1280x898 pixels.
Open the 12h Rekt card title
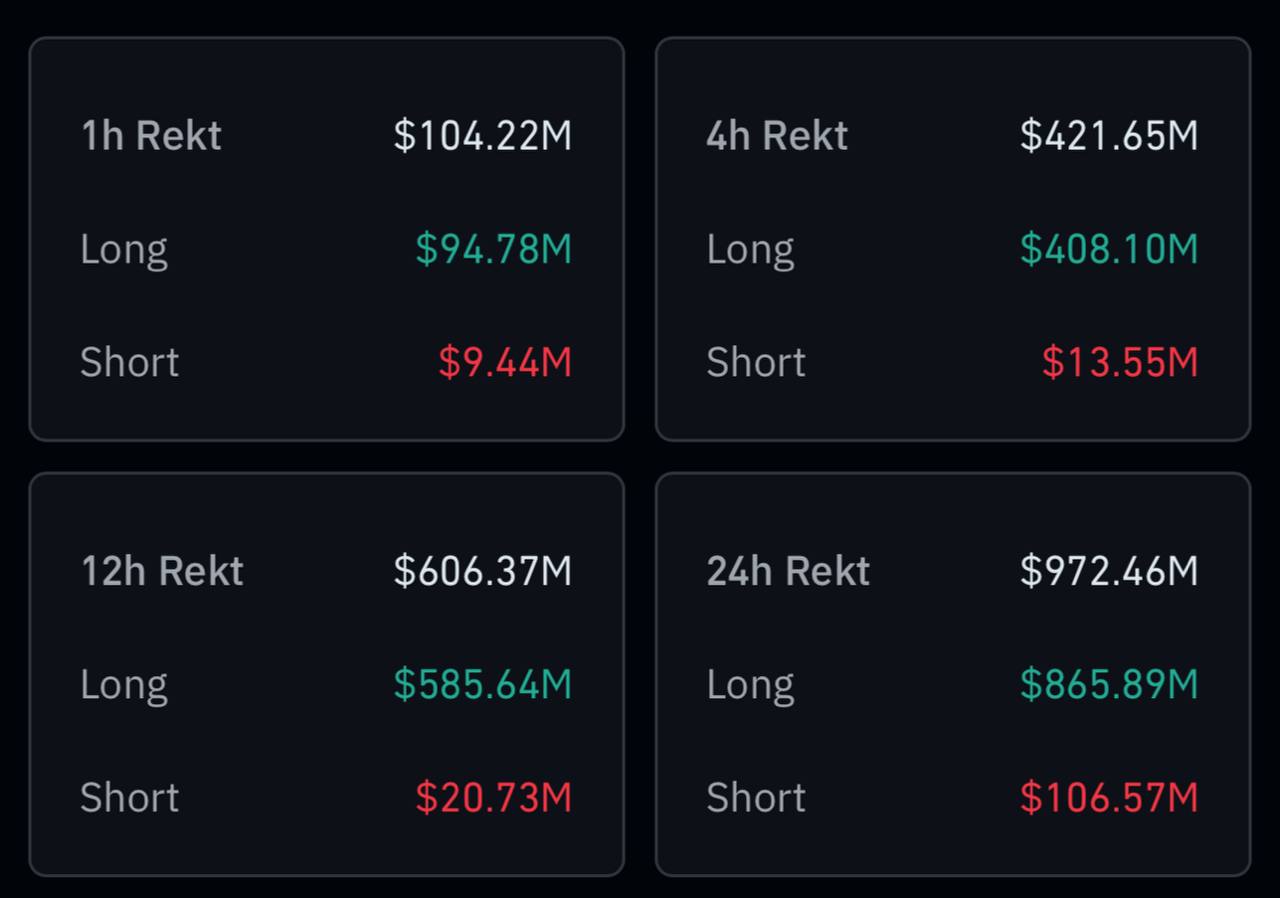click(162, 571)
